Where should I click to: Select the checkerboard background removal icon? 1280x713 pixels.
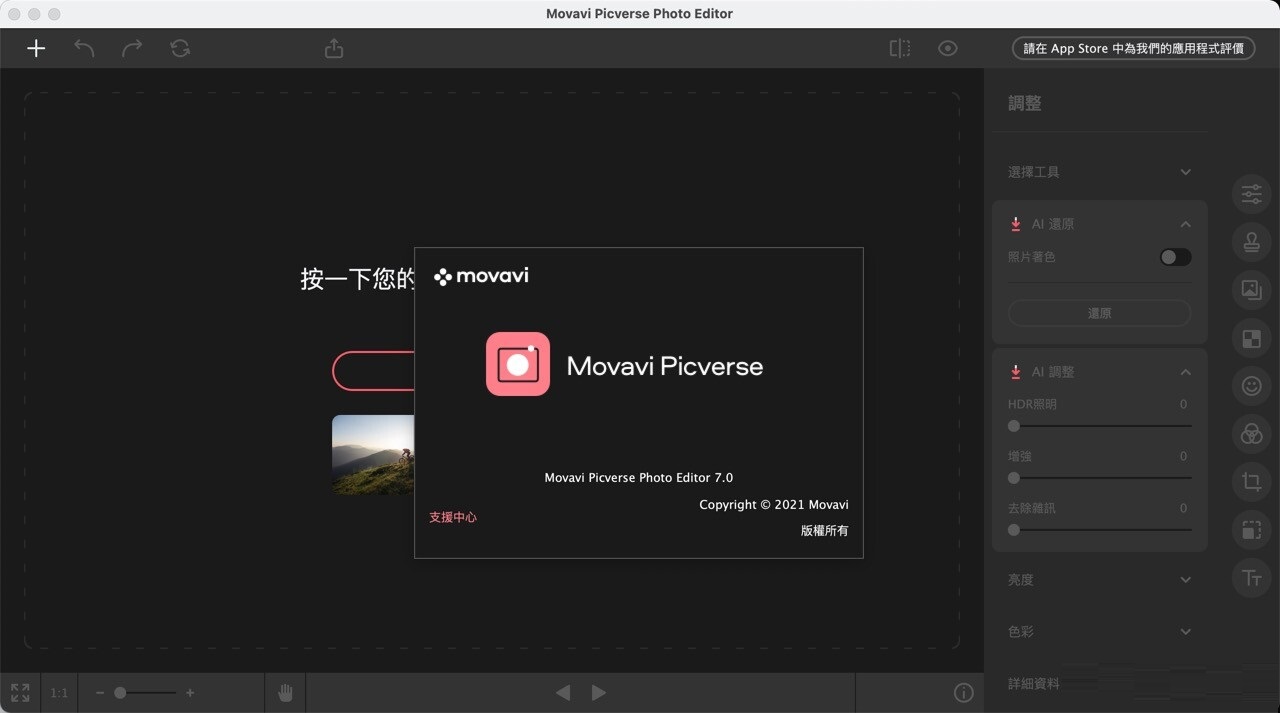tap(1251, 338)
